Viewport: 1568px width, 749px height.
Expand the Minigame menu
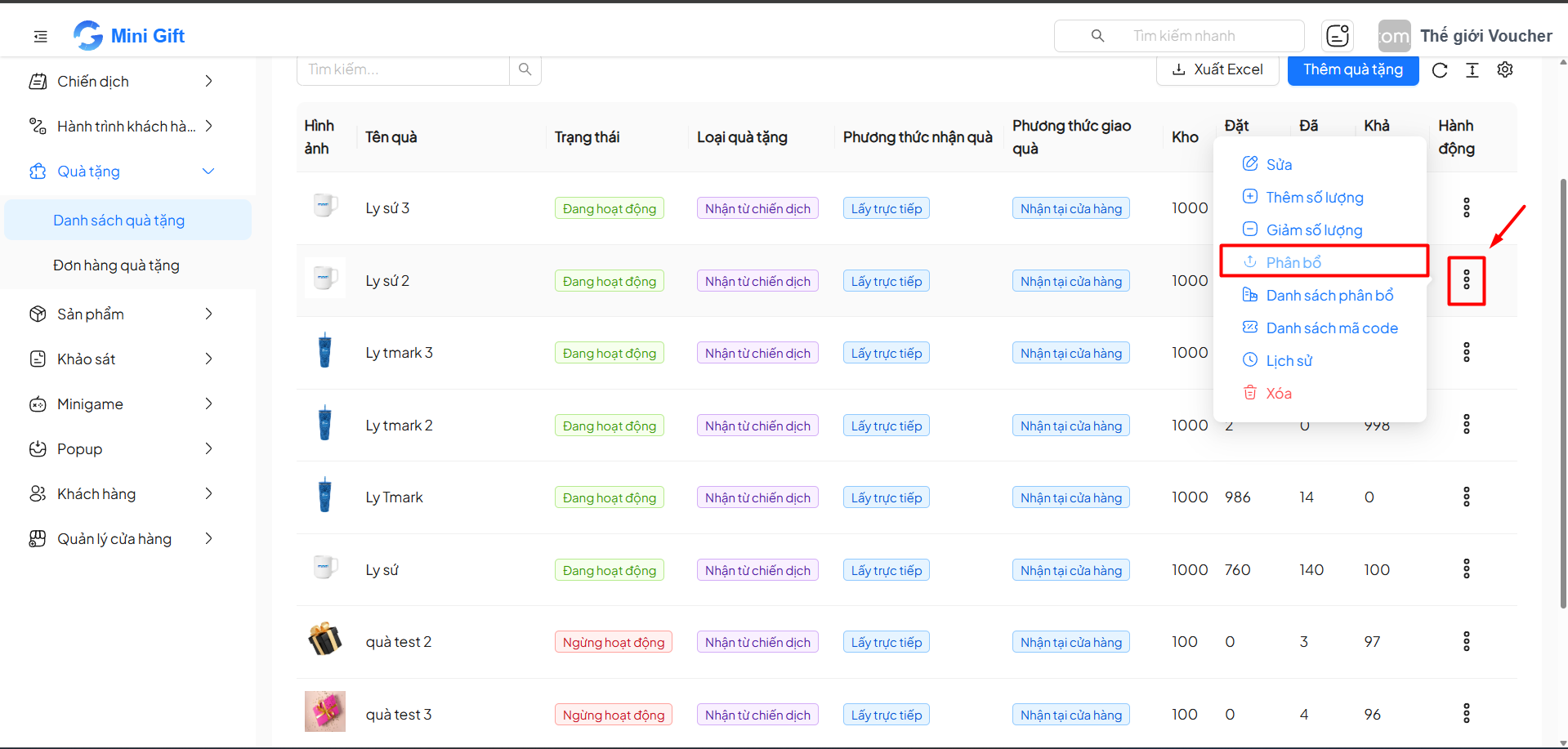(x=123, y=403)
